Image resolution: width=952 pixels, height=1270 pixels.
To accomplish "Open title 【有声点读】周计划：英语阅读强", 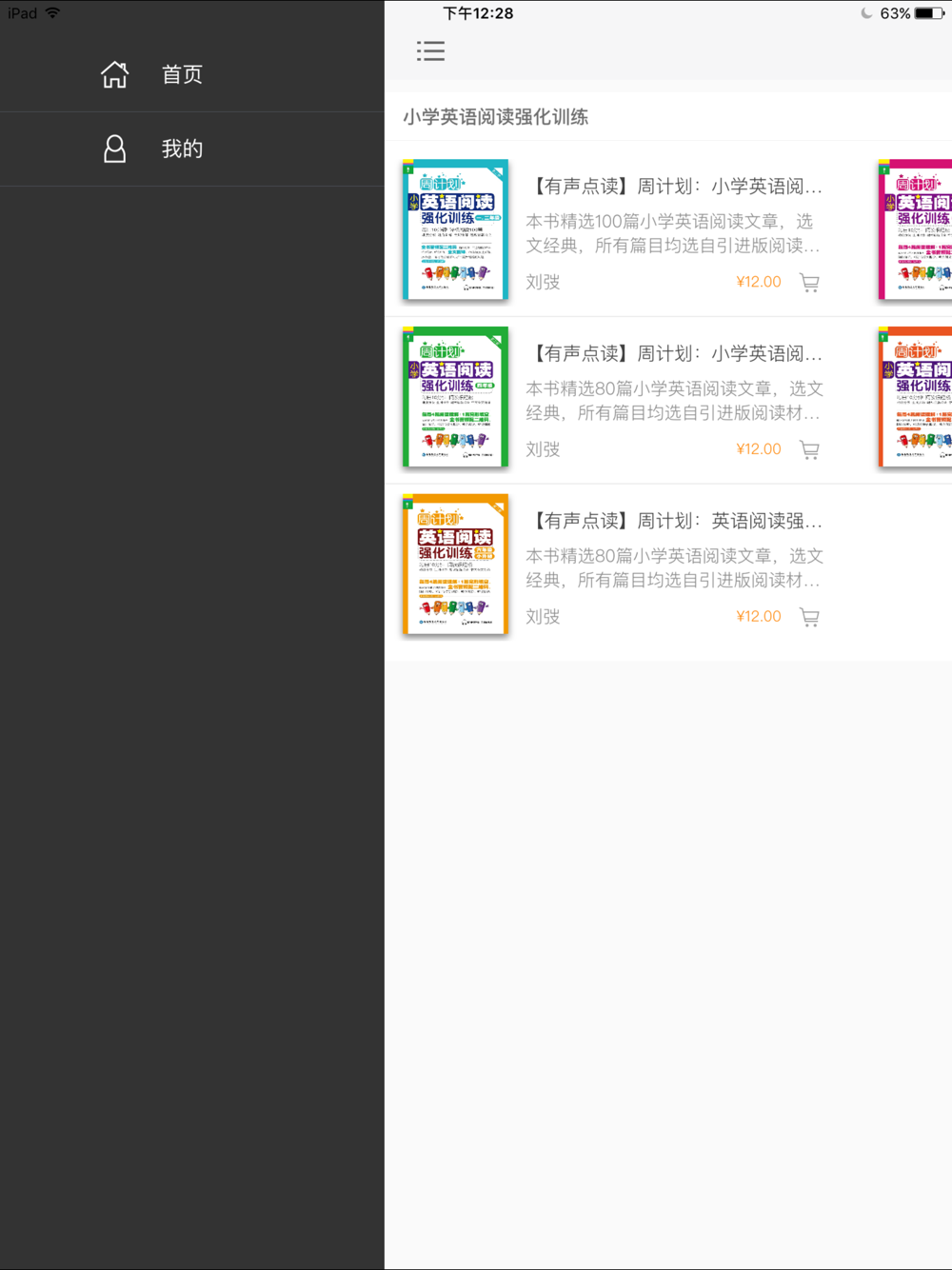I will pyautogui.click(x=674, y=522).
